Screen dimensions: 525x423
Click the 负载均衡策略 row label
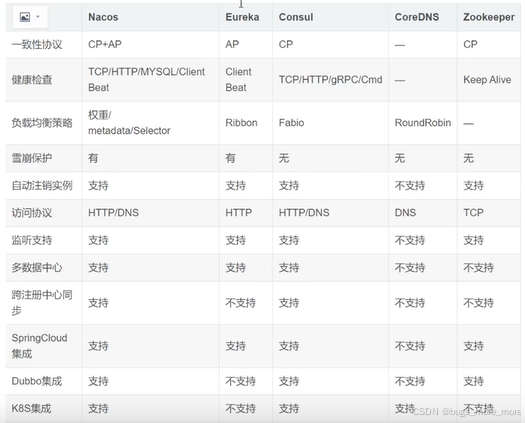42,123
